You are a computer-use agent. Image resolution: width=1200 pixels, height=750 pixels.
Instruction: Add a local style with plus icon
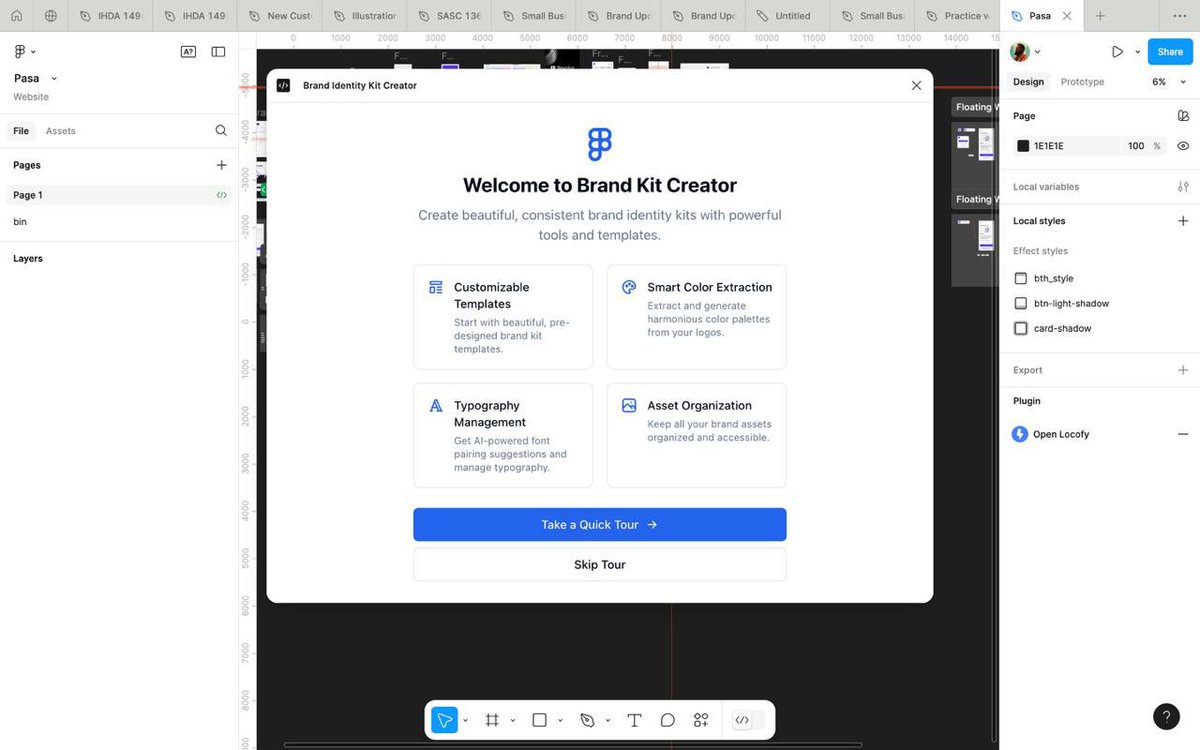click(1183, 221)
